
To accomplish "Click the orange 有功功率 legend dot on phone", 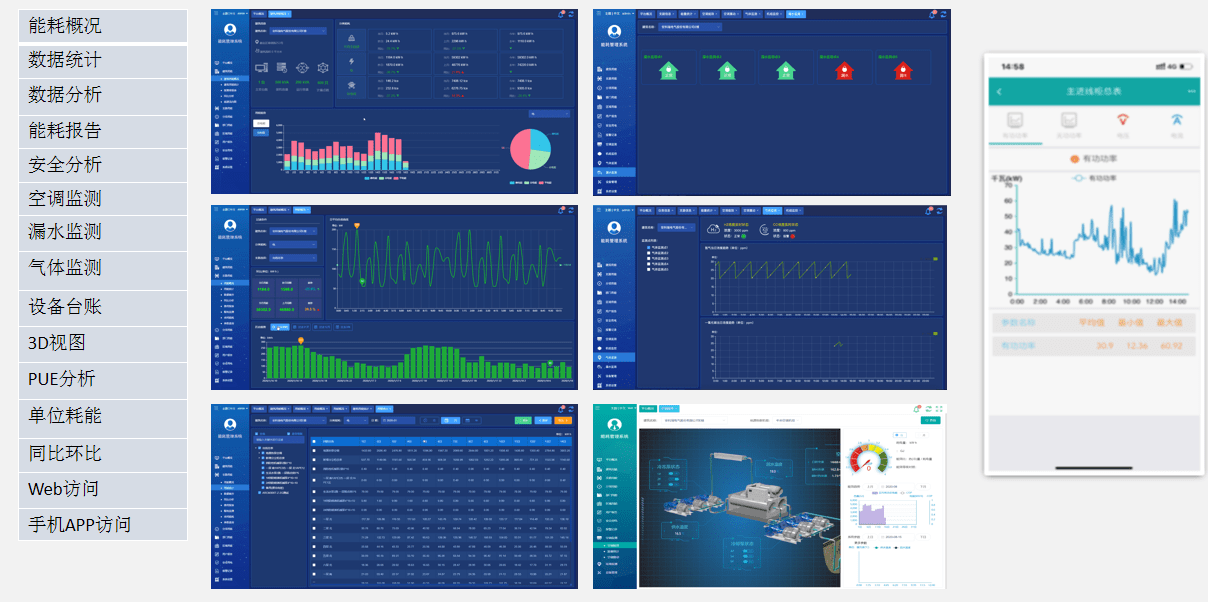I will [1074, 159].
